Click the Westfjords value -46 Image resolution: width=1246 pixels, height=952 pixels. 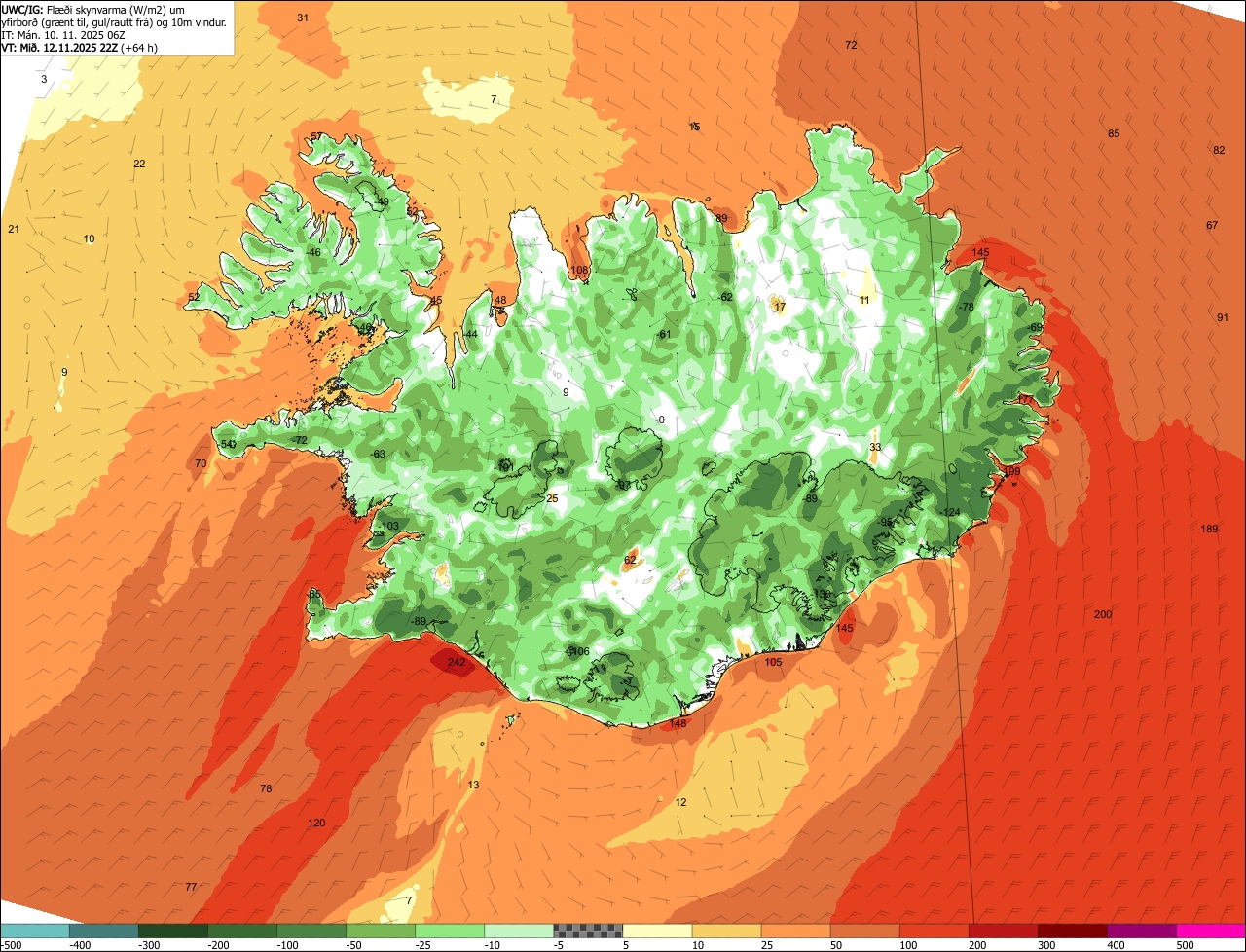click(x=312, y=252)
